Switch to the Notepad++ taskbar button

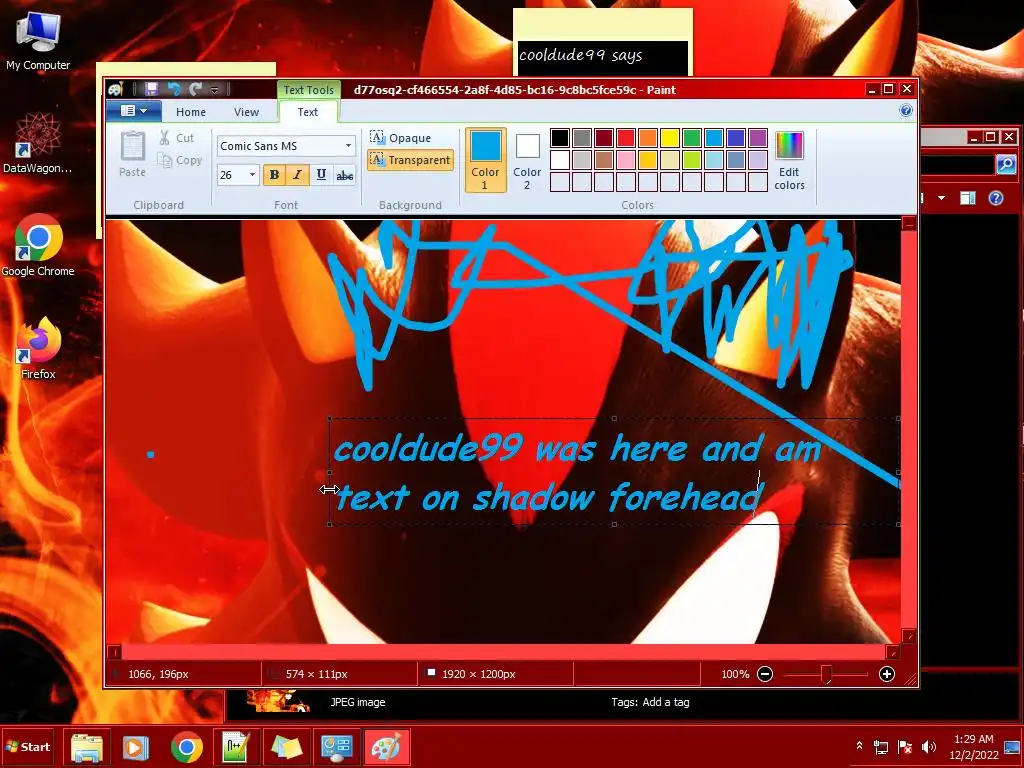236,747
